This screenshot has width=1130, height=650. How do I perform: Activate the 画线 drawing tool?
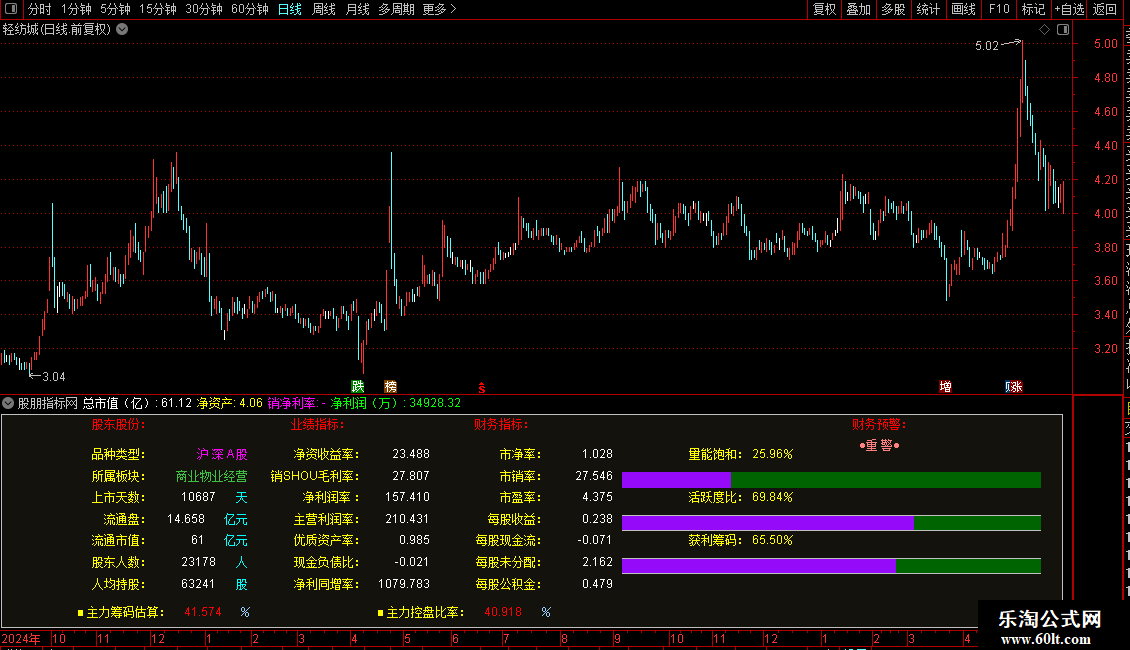[964, 9]
